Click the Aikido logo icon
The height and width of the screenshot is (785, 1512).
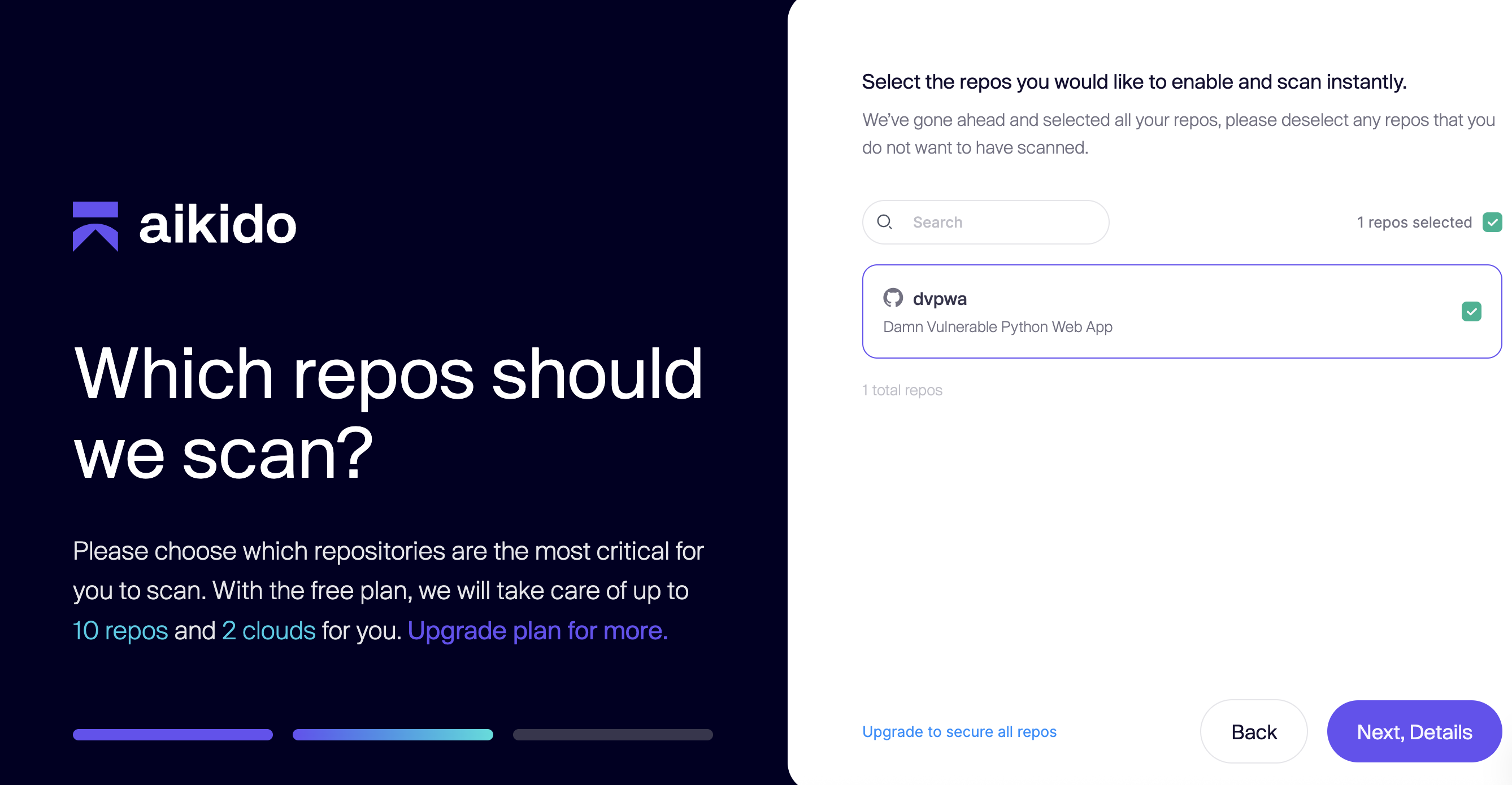pos(95,226)
